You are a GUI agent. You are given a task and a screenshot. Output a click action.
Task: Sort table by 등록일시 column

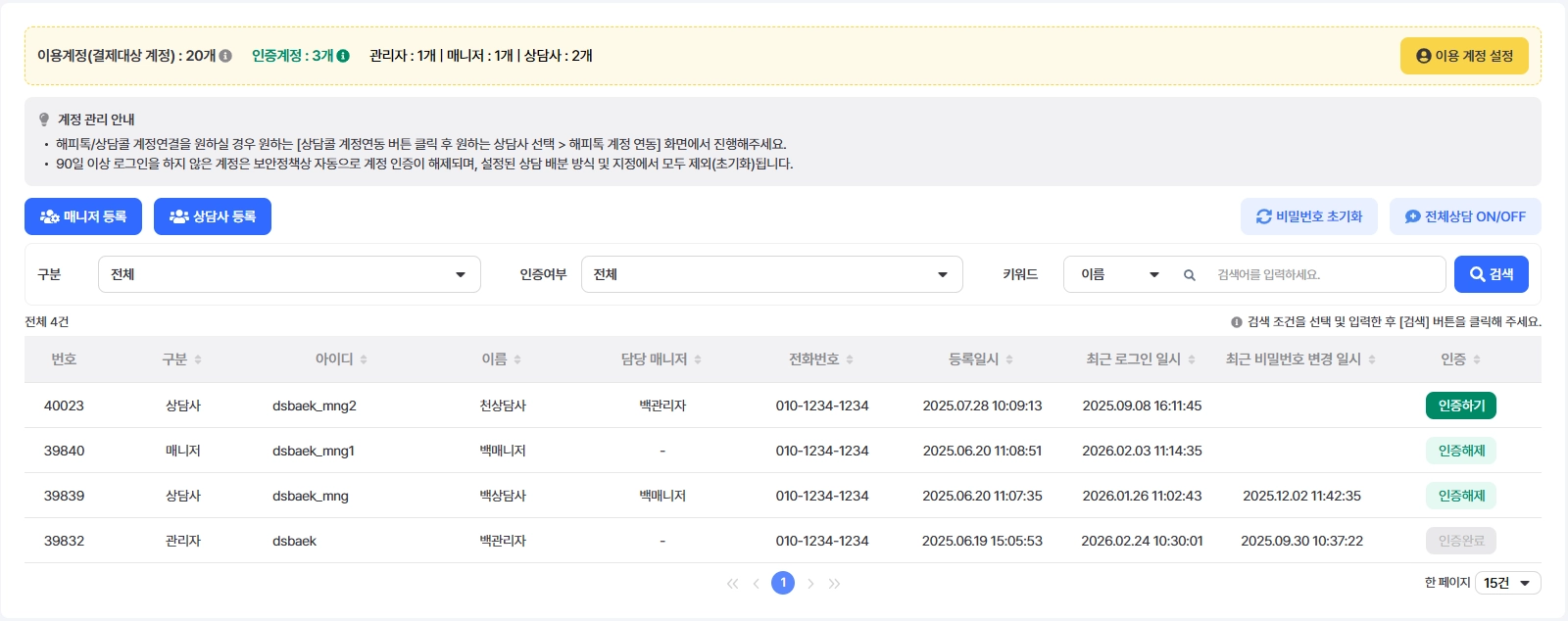(x=1009, y=359)
